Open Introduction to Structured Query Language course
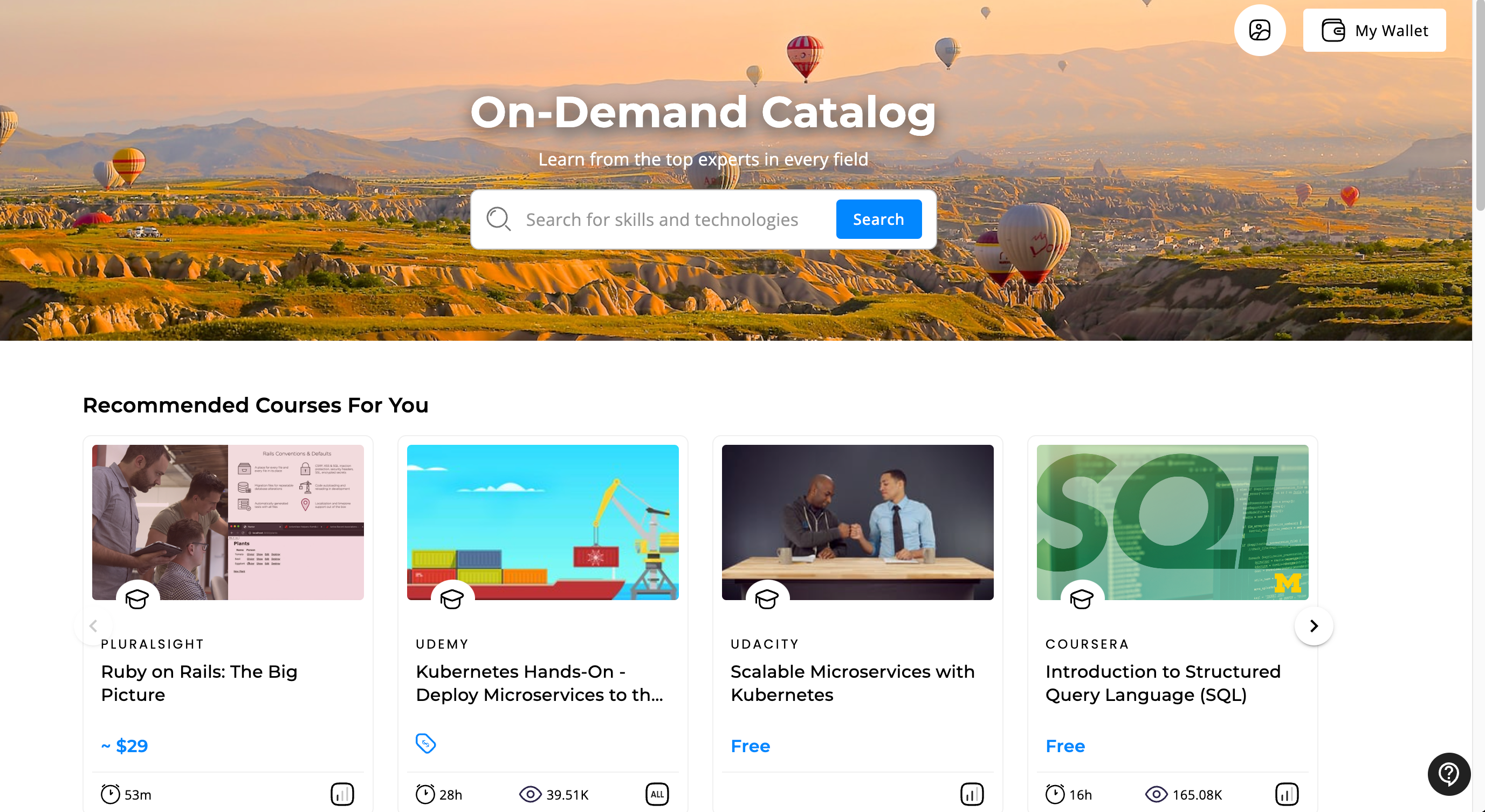Viewport: 1485px width, 812px height. click(x=1163, y=683)
